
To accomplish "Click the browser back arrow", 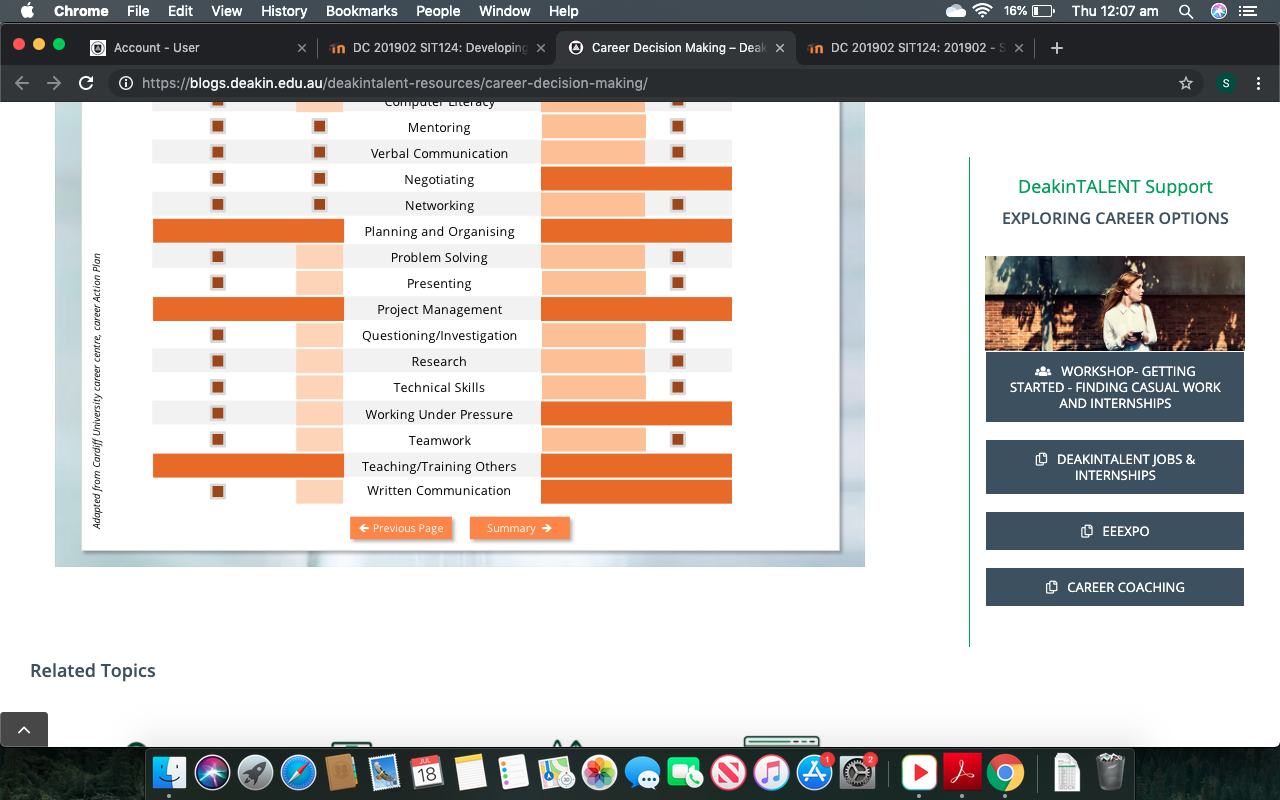I will pos(22,84).
